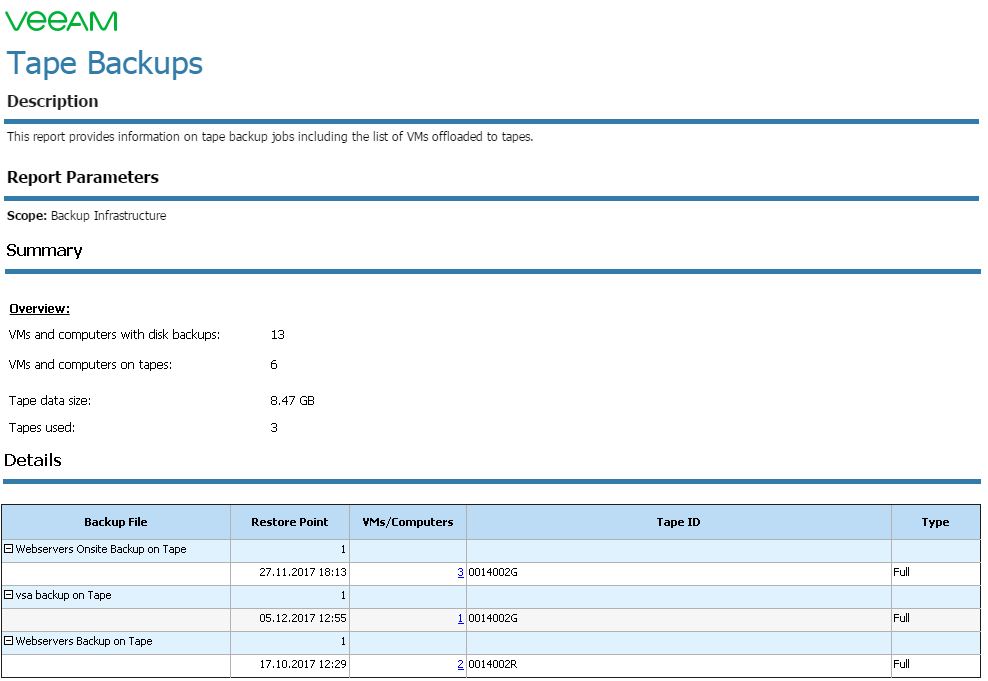Click value 6 for computers on tapes

(x=273, y=365)
